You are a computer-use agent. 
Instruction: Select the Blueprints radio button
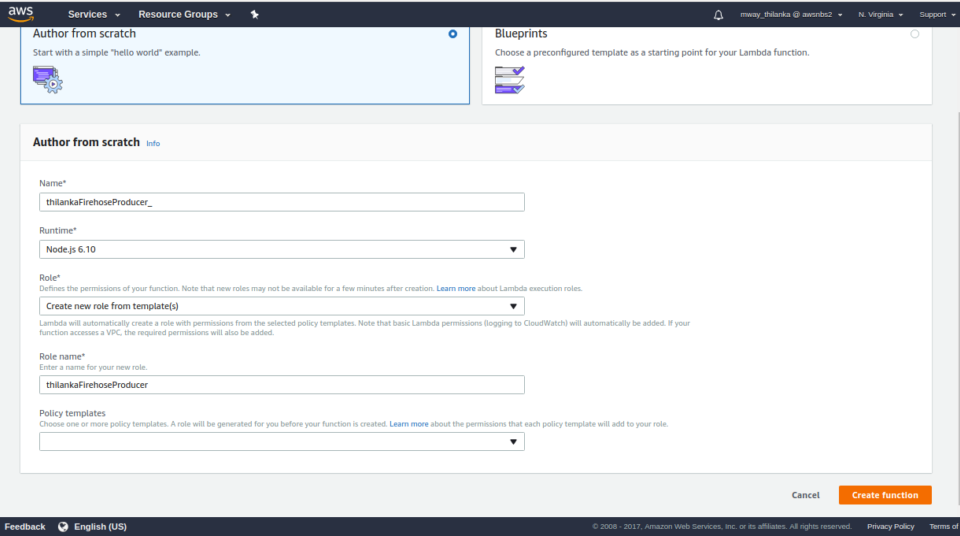click(x=914, y=34)
